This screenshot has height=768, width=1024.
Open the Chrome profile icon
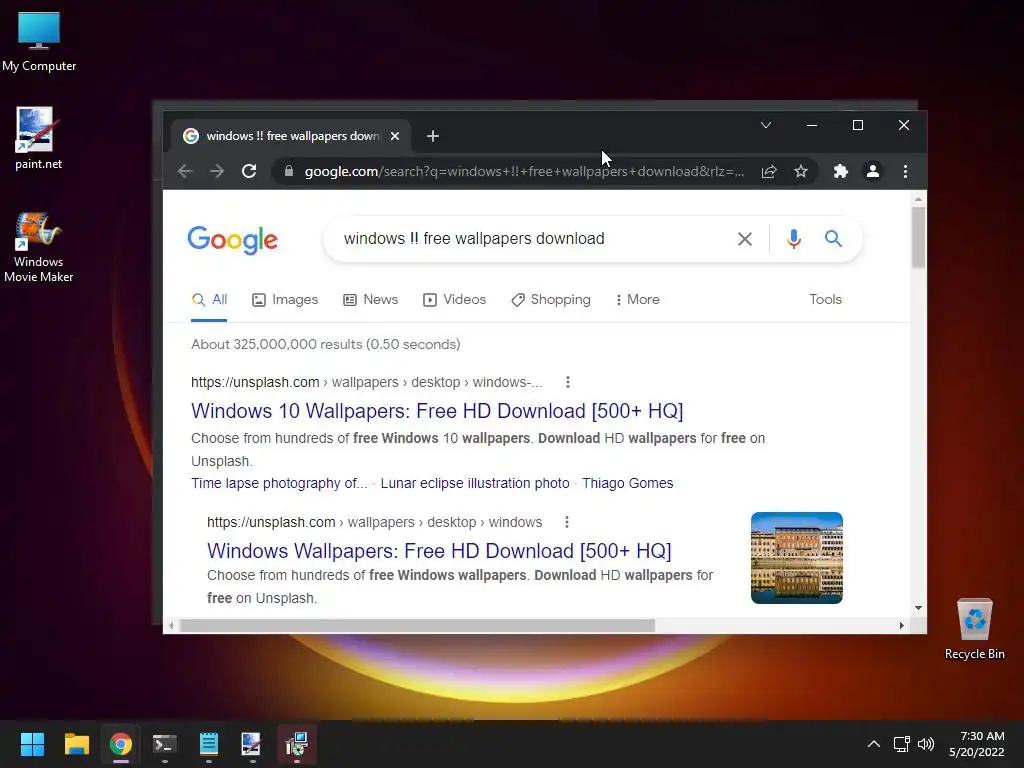click(872, 171)
